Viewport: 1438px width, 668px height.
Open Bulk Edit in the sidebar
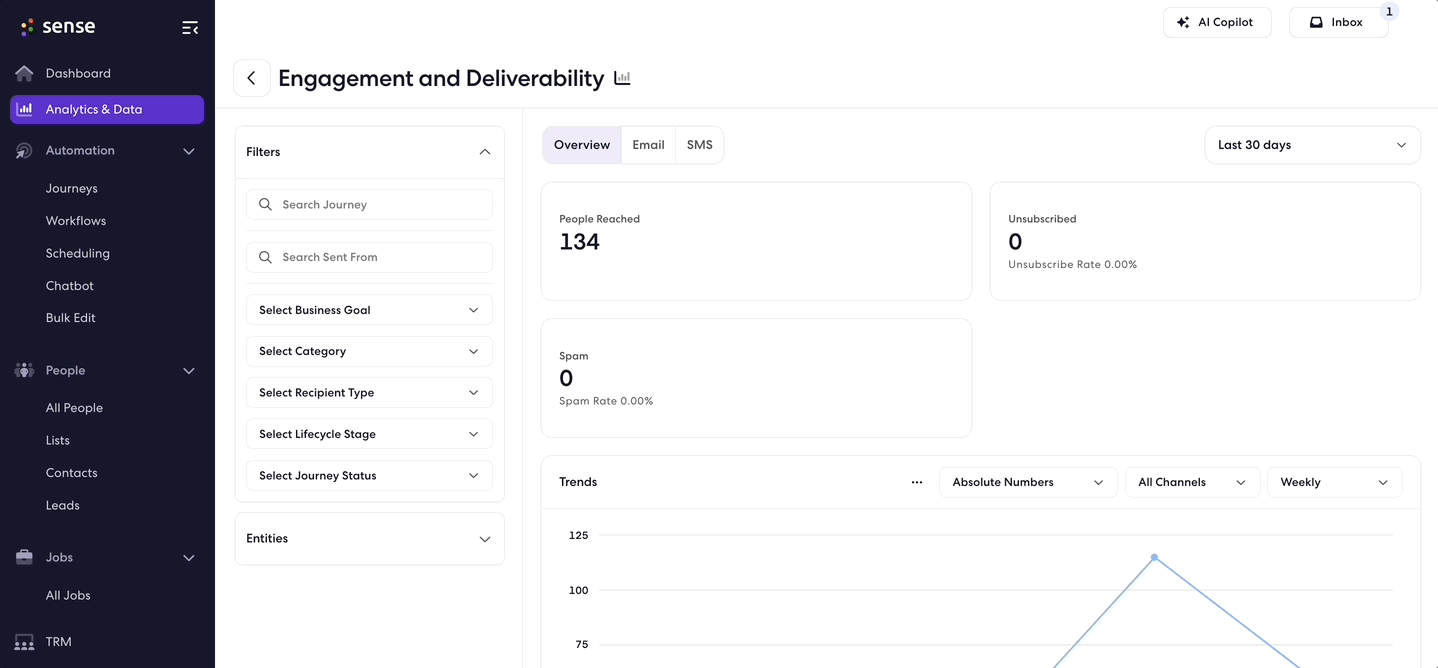tap(71, 318)
